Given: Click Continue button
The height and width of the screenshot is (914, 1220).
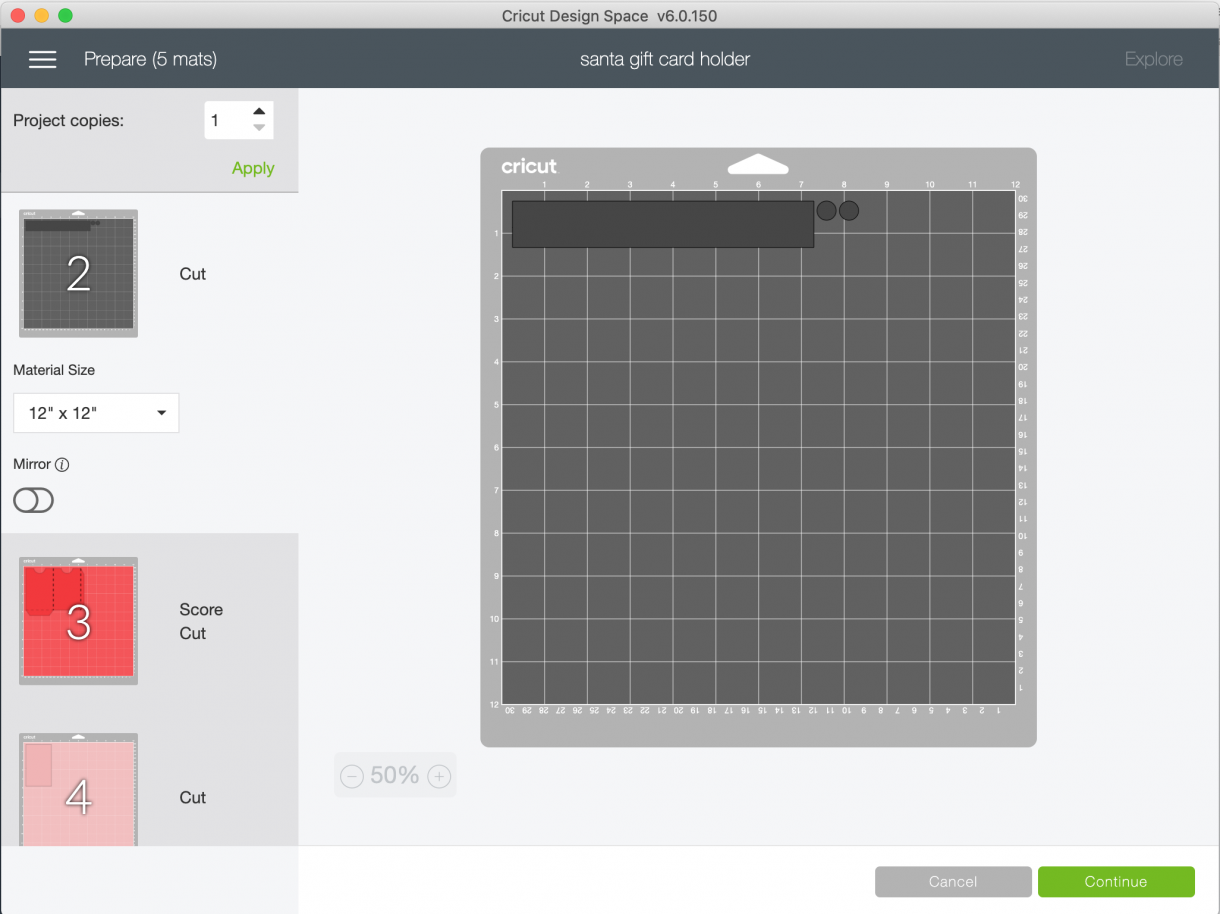Looking at the screenshot, I should pyautogui.click(x=1116, y=881).
